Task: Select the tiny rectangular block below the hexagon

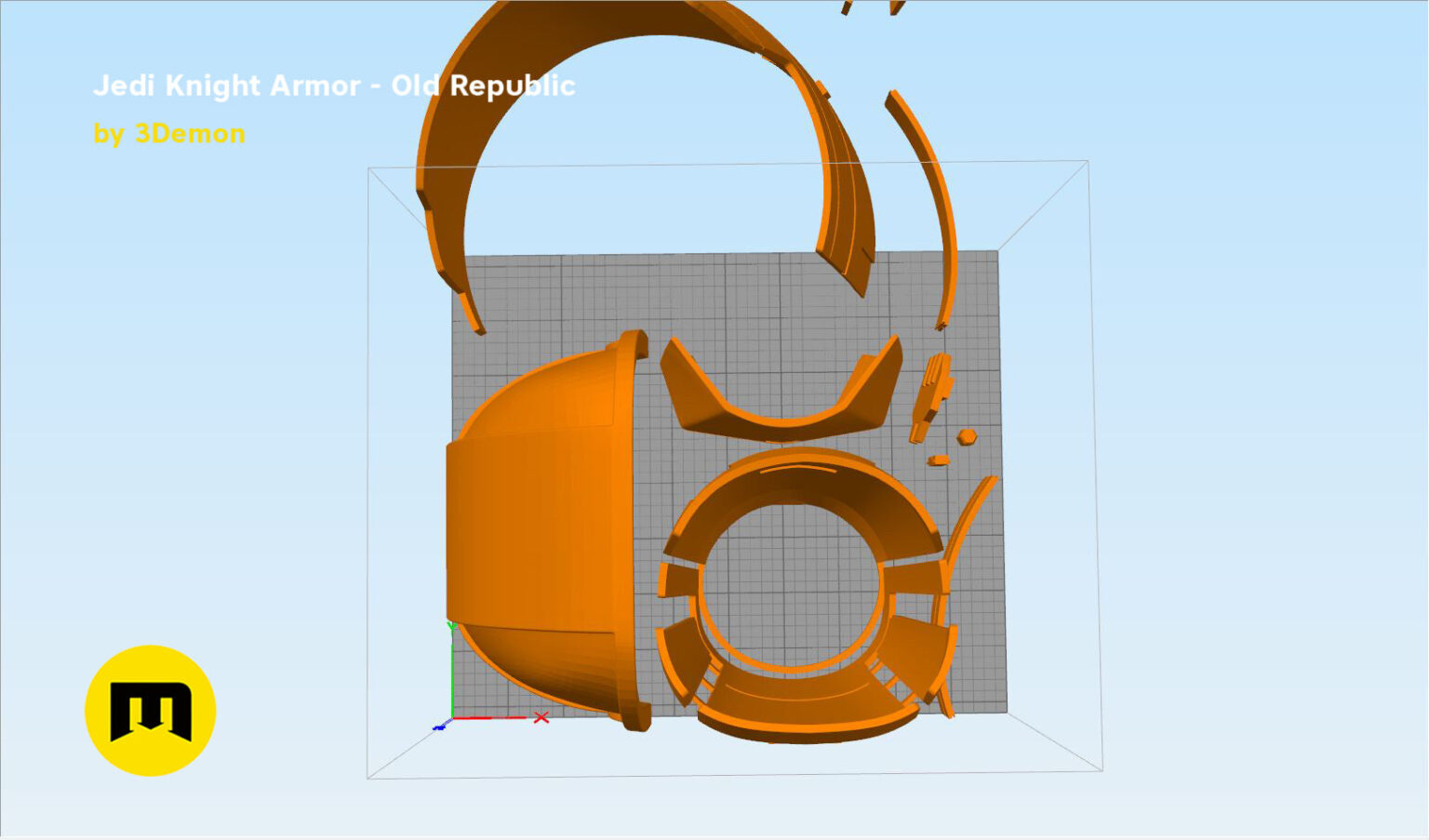Action: tap(939, 460)
